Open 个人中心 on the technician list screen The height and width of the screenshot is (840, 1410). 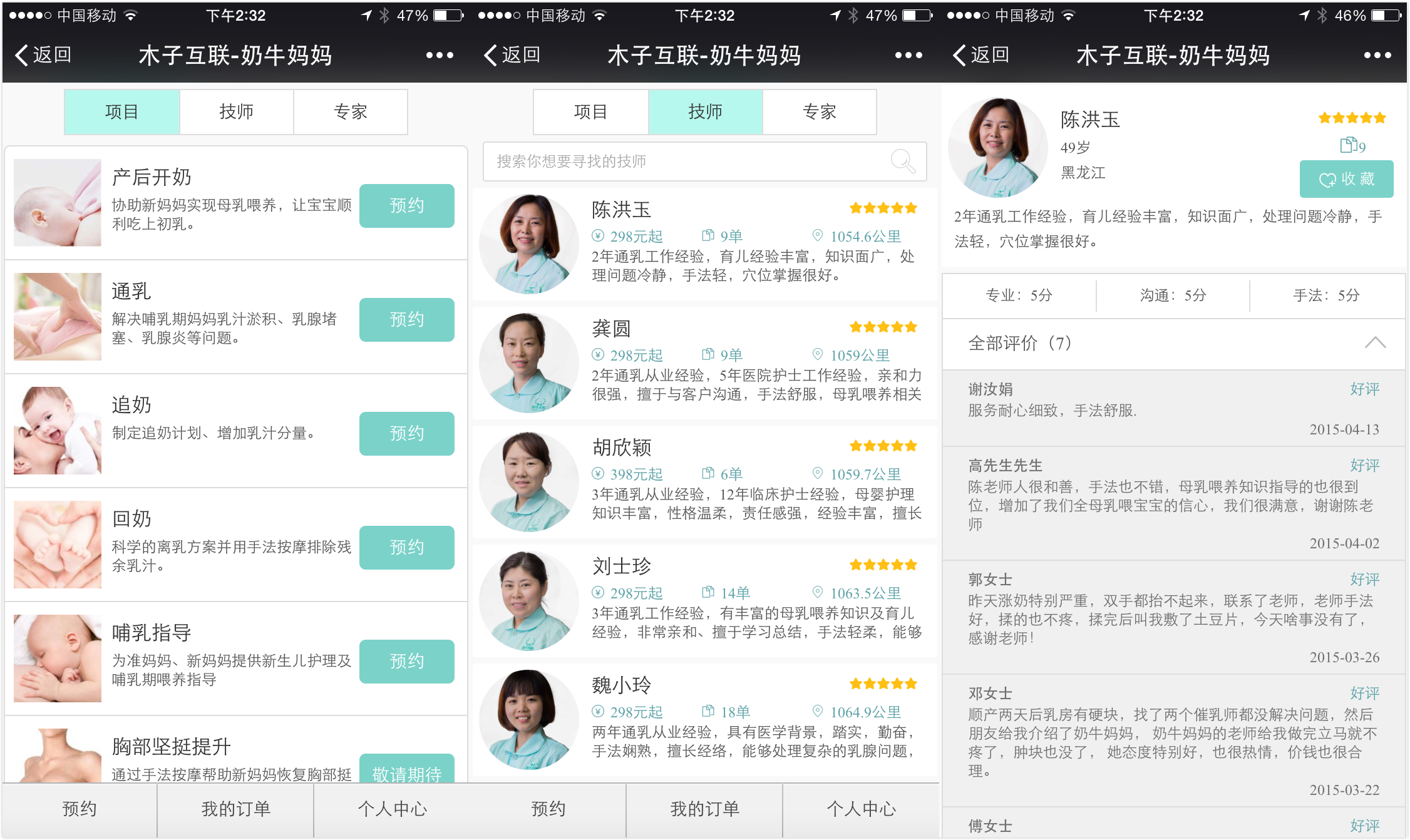tap(861, 809)
